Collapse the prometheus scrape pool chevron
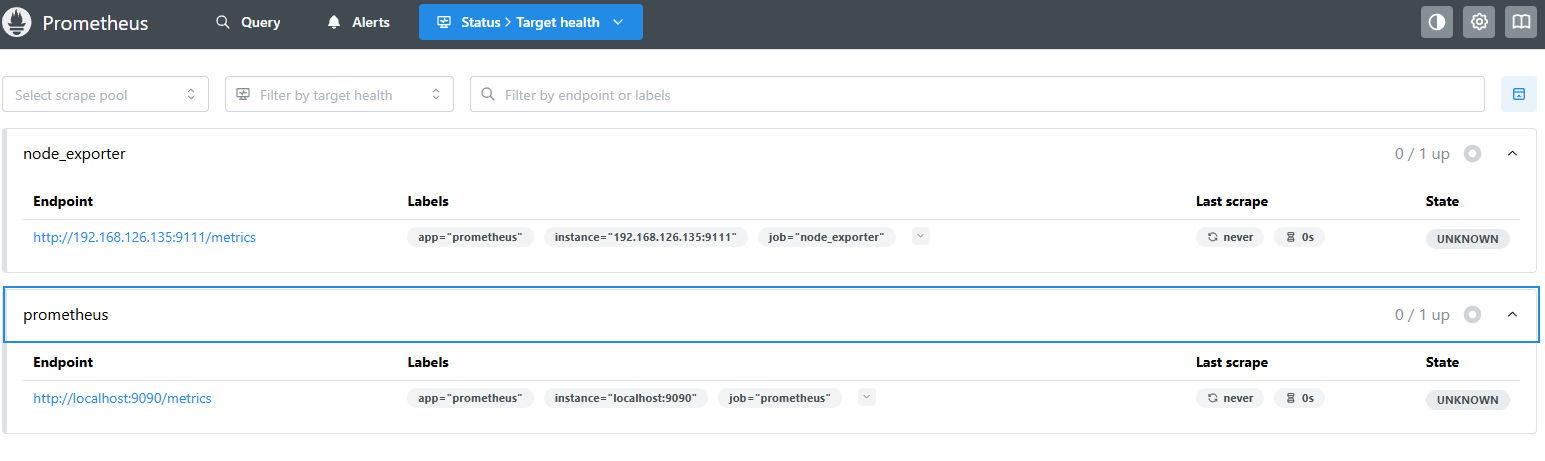 [x=1512, y=315]
